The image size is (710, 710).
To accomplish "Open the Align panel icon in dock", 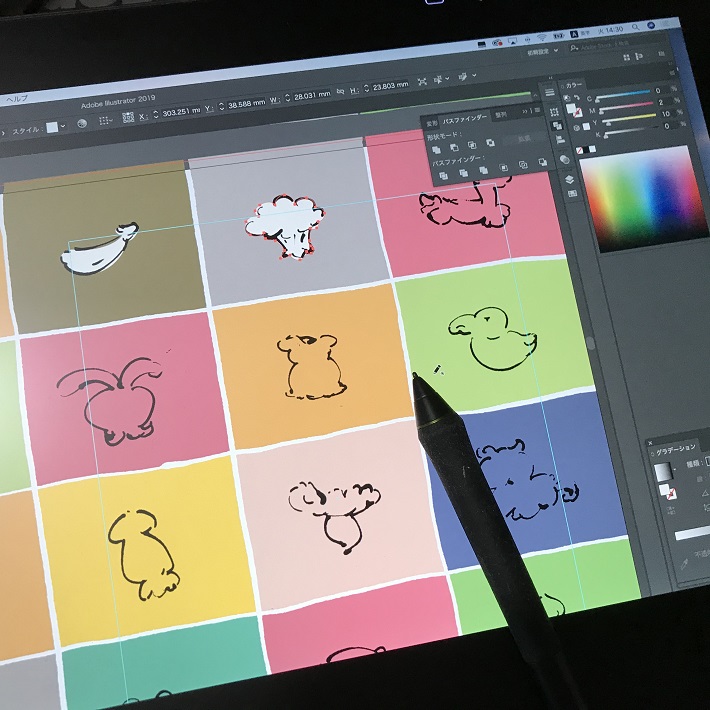I will coord(560,139).
